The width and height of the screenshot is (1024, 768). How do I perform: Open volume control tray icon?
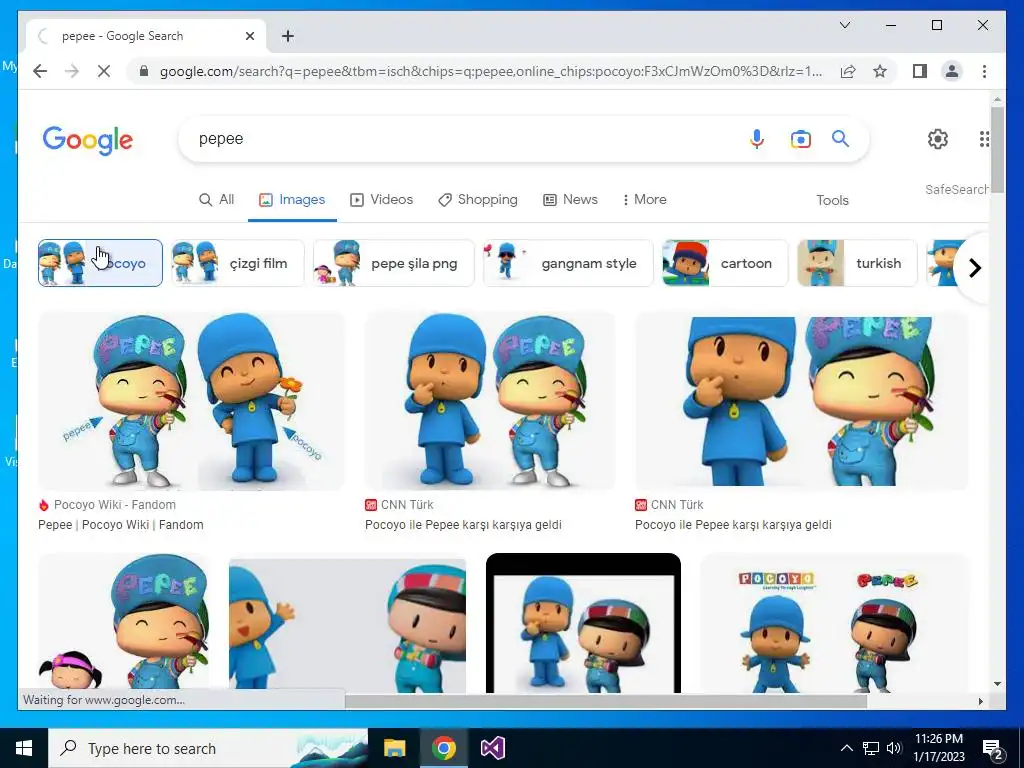(894, 748)
